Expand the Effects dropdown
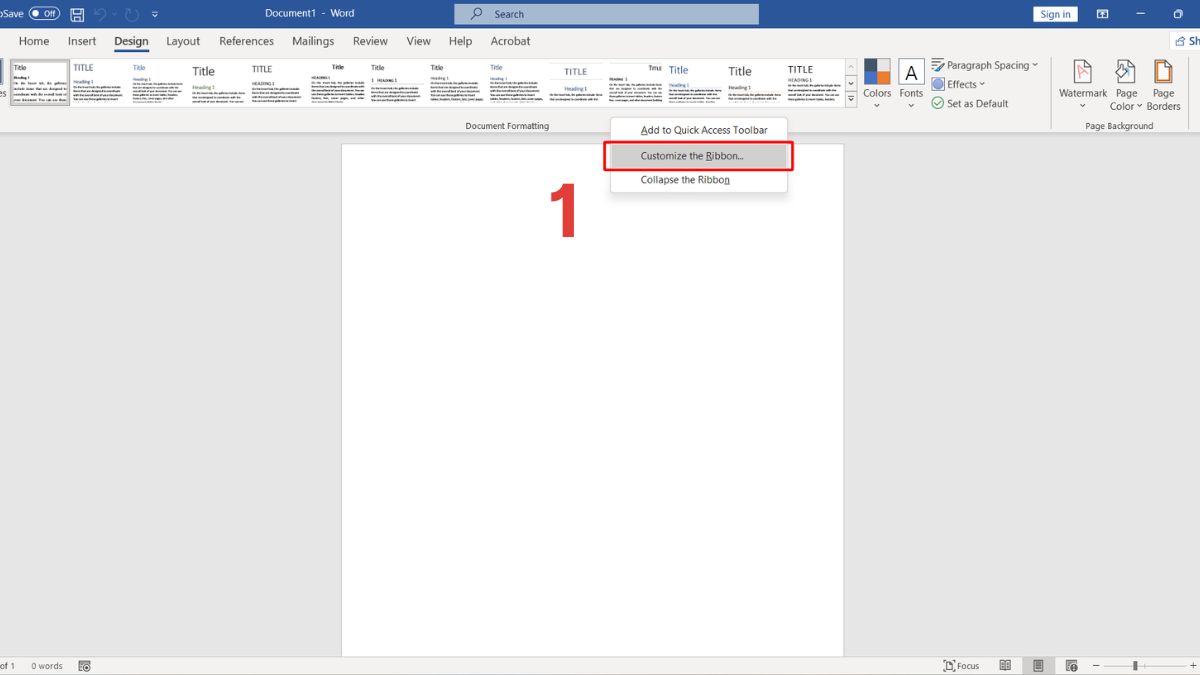Image resolution: width=1200 pixels, height=675 pixels. (x=959, y=84)
